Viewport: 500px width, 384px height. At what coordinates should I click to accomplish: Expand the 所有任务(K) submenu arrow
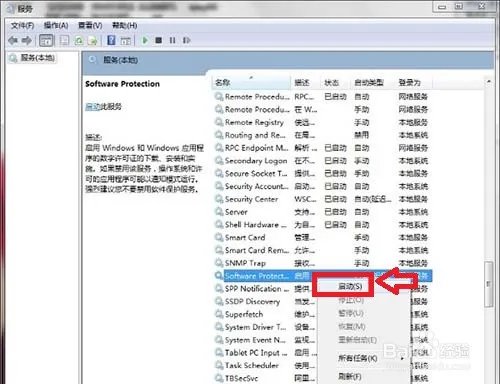tap(402, 358)
